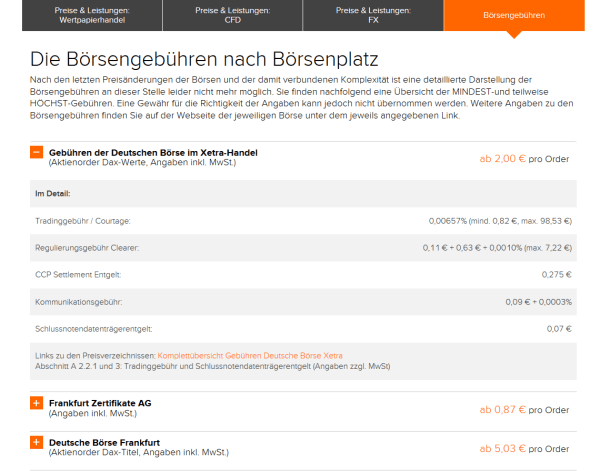
Task: Switch to the Preise & Leistungen CFD tab
Action: pyautogui.click(x=233, y=15)
